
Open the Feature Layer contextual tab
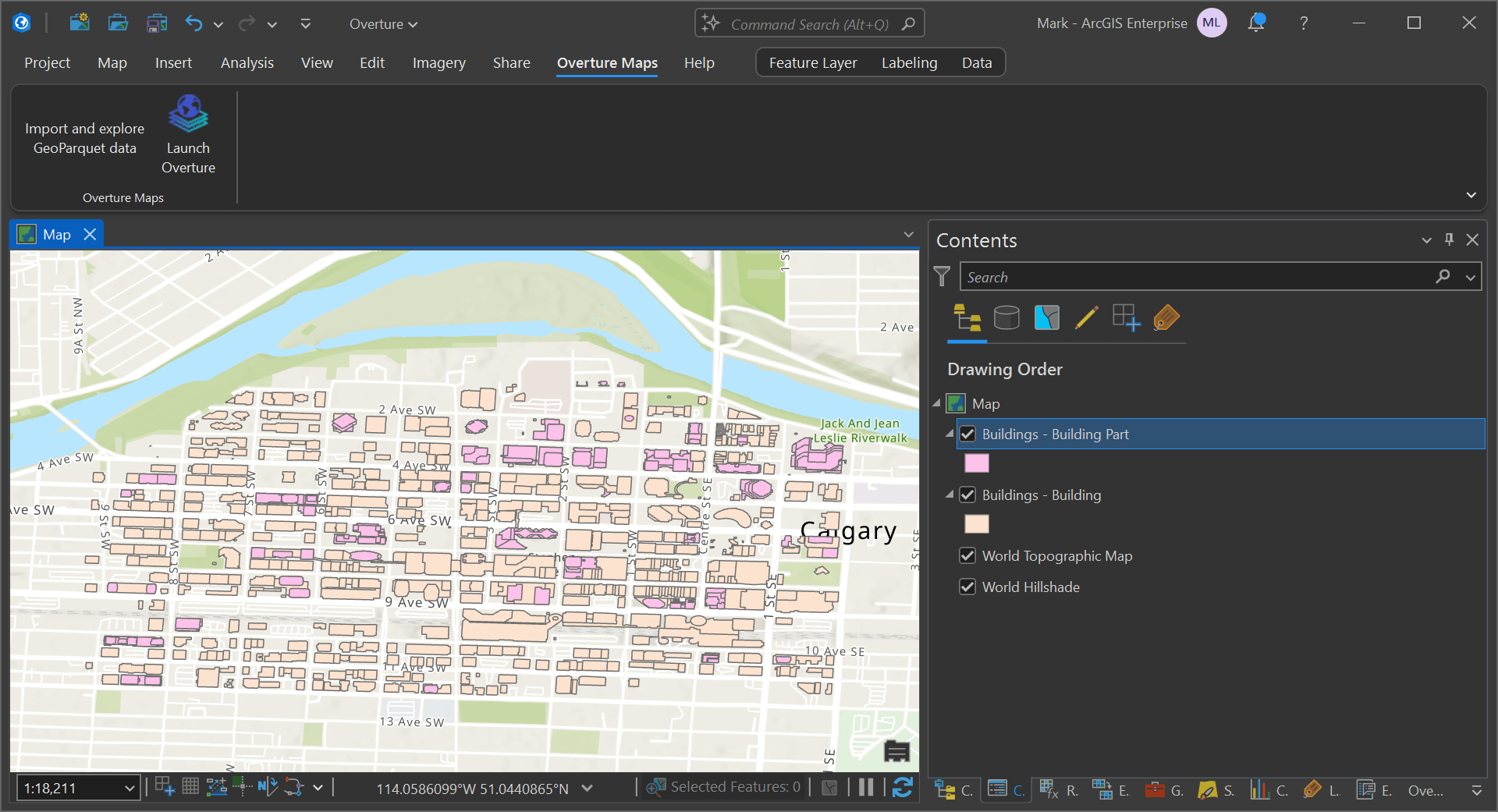click(x=813, y=62)
